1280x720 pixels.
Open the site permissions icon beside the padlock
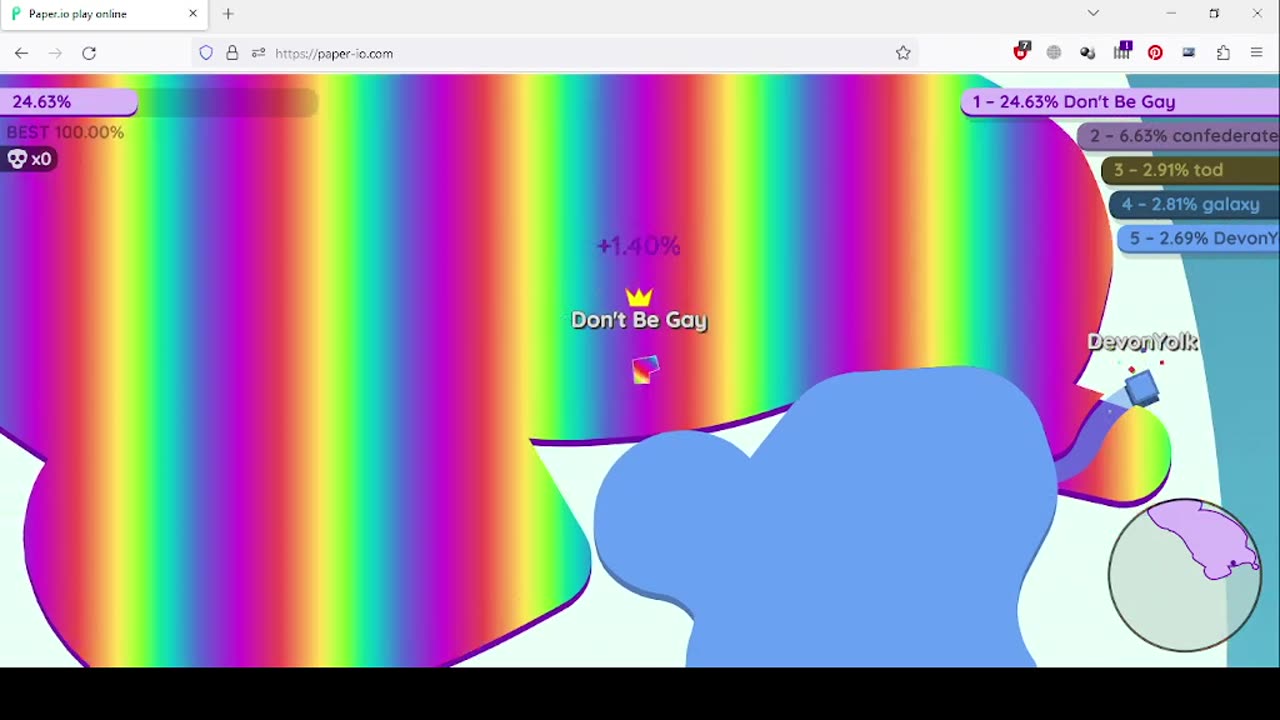click(x=258, y=53)
